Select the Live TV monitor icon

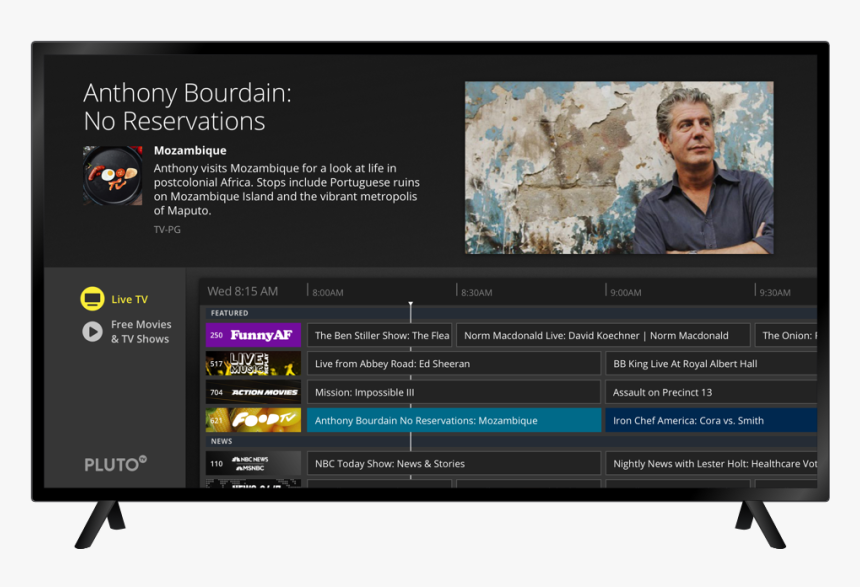92,299
